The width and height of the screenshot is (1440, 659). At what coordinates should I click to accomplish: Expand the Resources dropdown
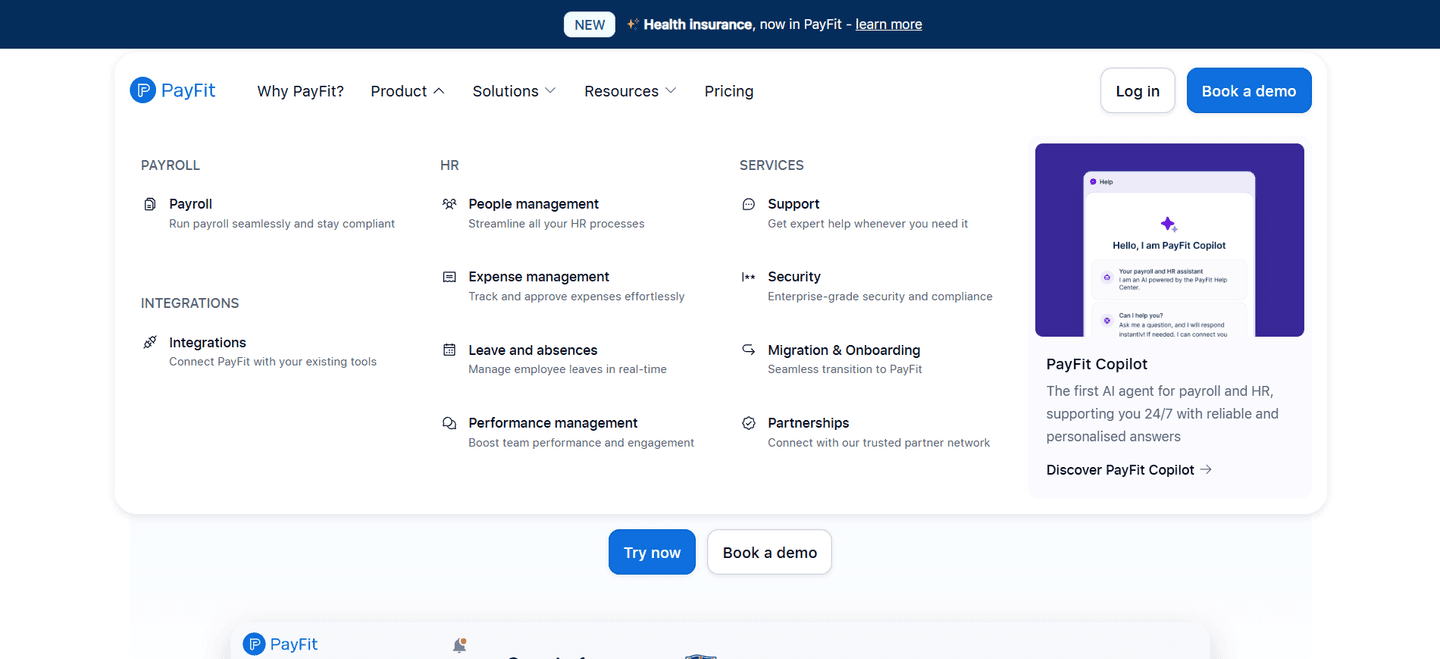point(630,91)
